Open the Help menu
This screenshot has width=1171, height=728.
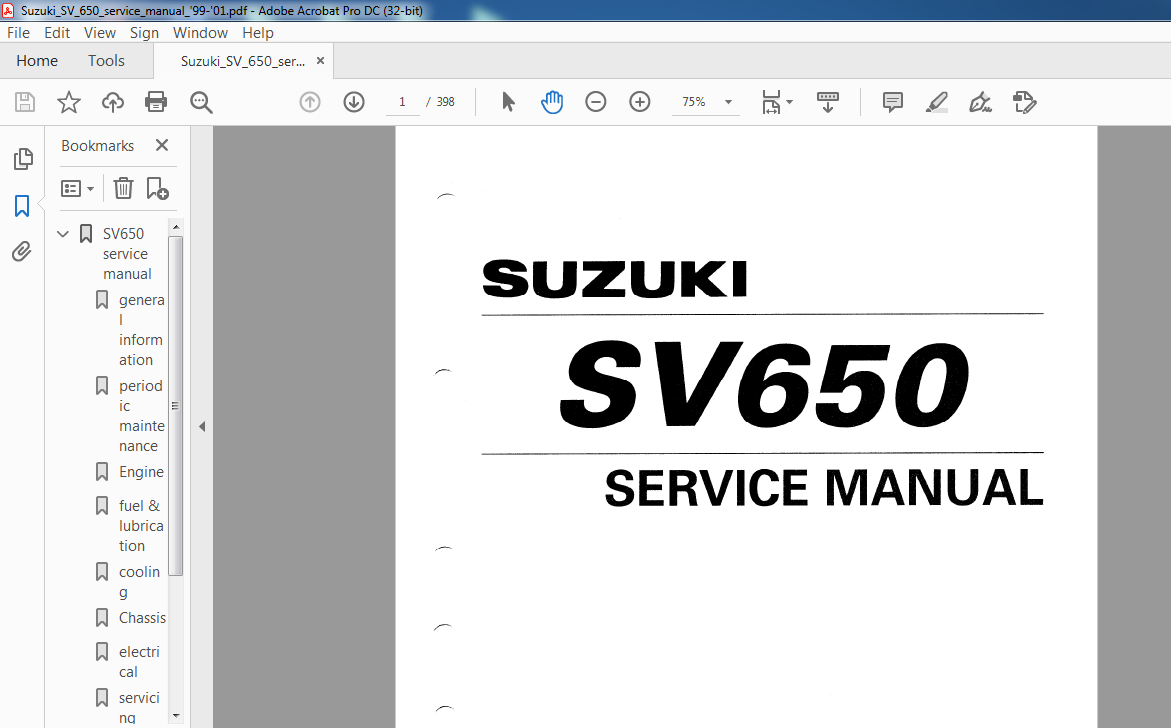tap(258, 33)
